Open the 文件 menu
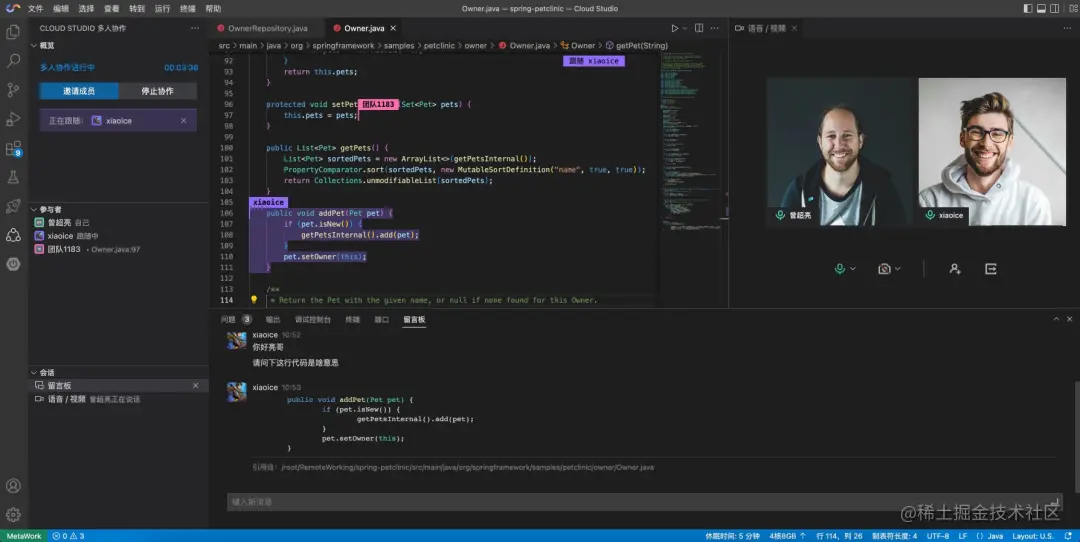 (35, 8)
